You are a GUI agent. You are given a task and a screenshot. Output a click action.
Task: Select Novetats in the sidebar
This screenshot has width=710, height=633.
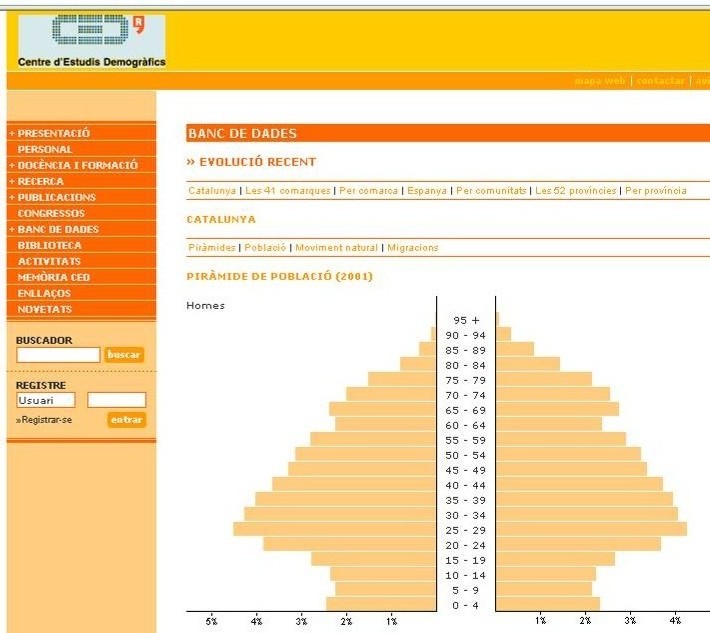click(x=45, y=309)
